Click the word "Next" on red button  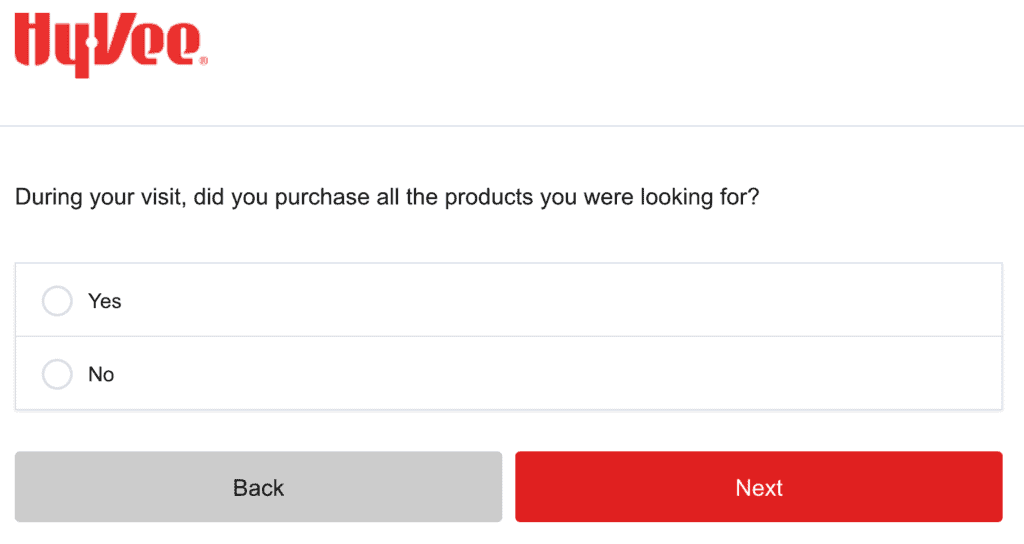759,488
